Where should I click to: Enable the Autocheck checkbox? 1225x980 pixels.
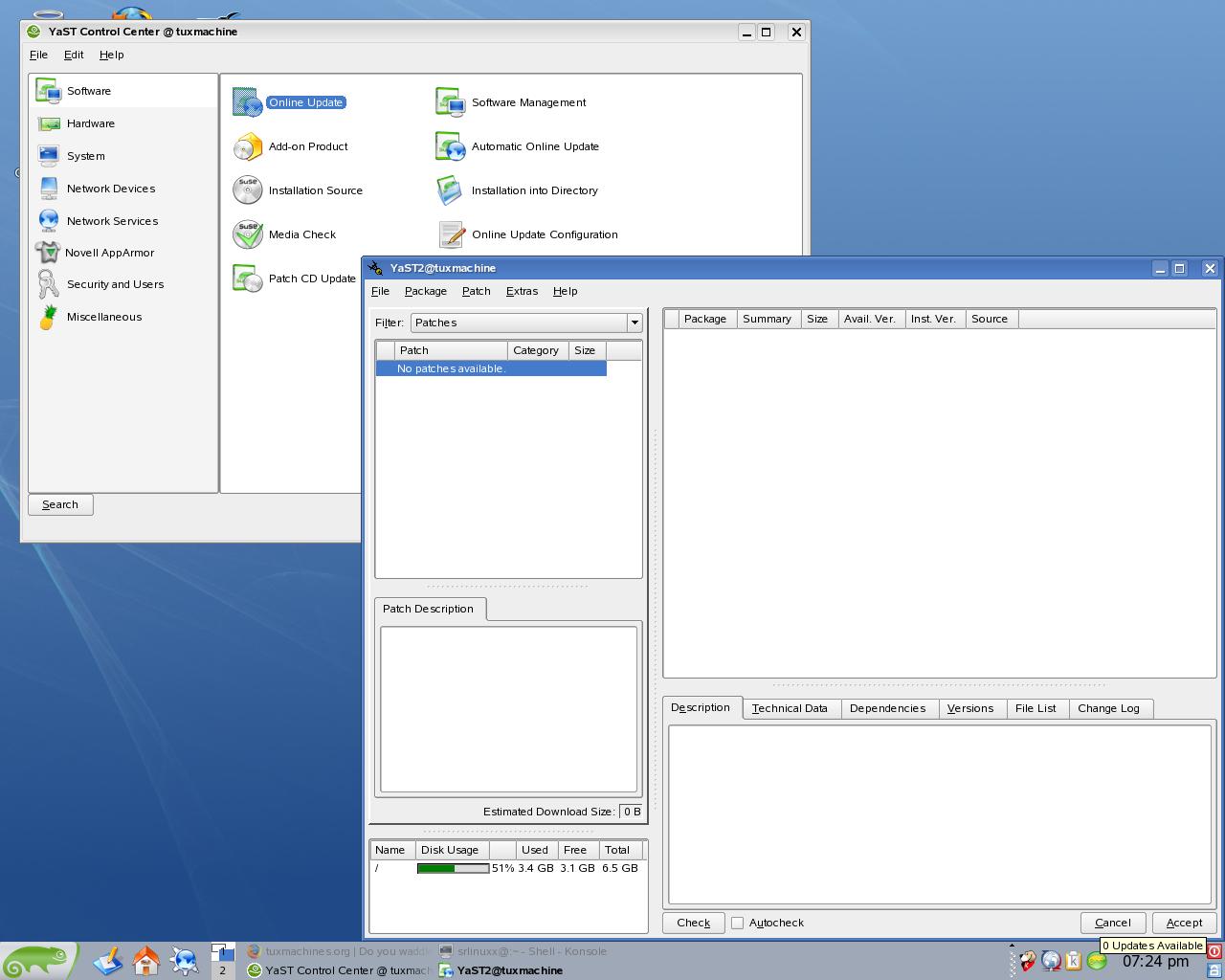coord(737,923)
